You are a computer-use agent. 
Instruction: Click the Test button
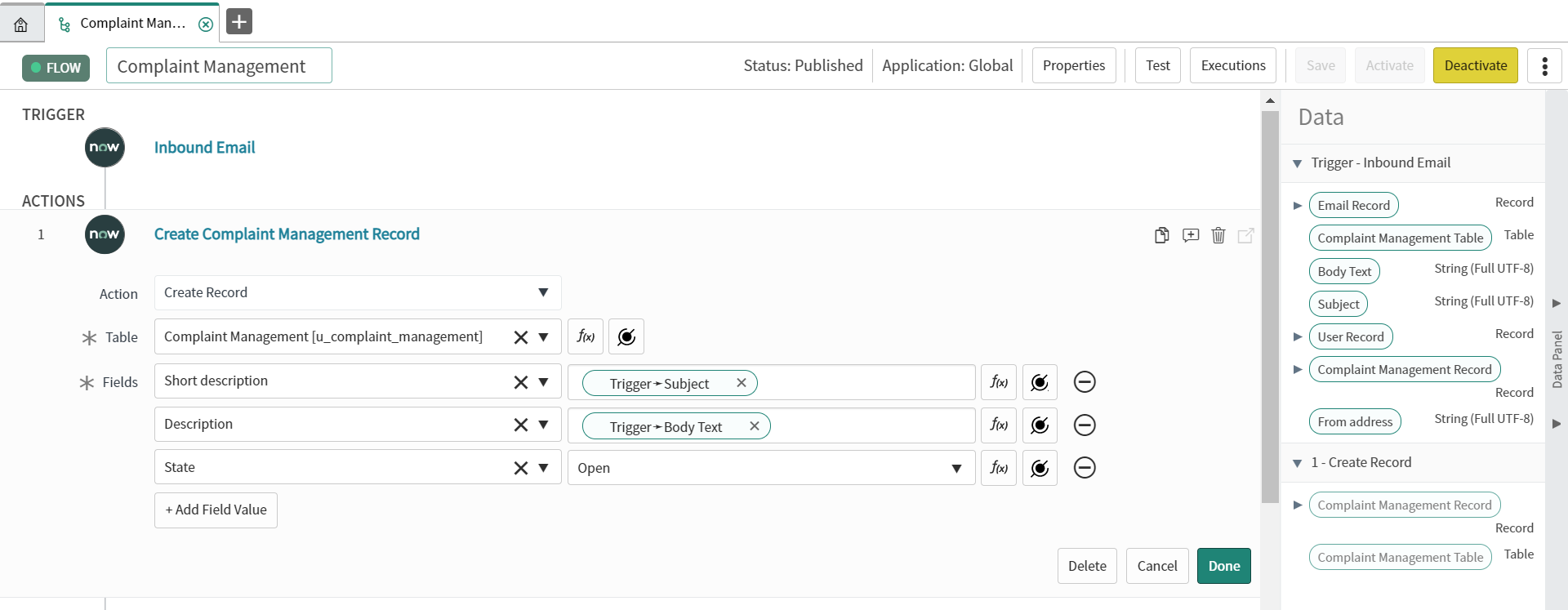pos(1157,65)
